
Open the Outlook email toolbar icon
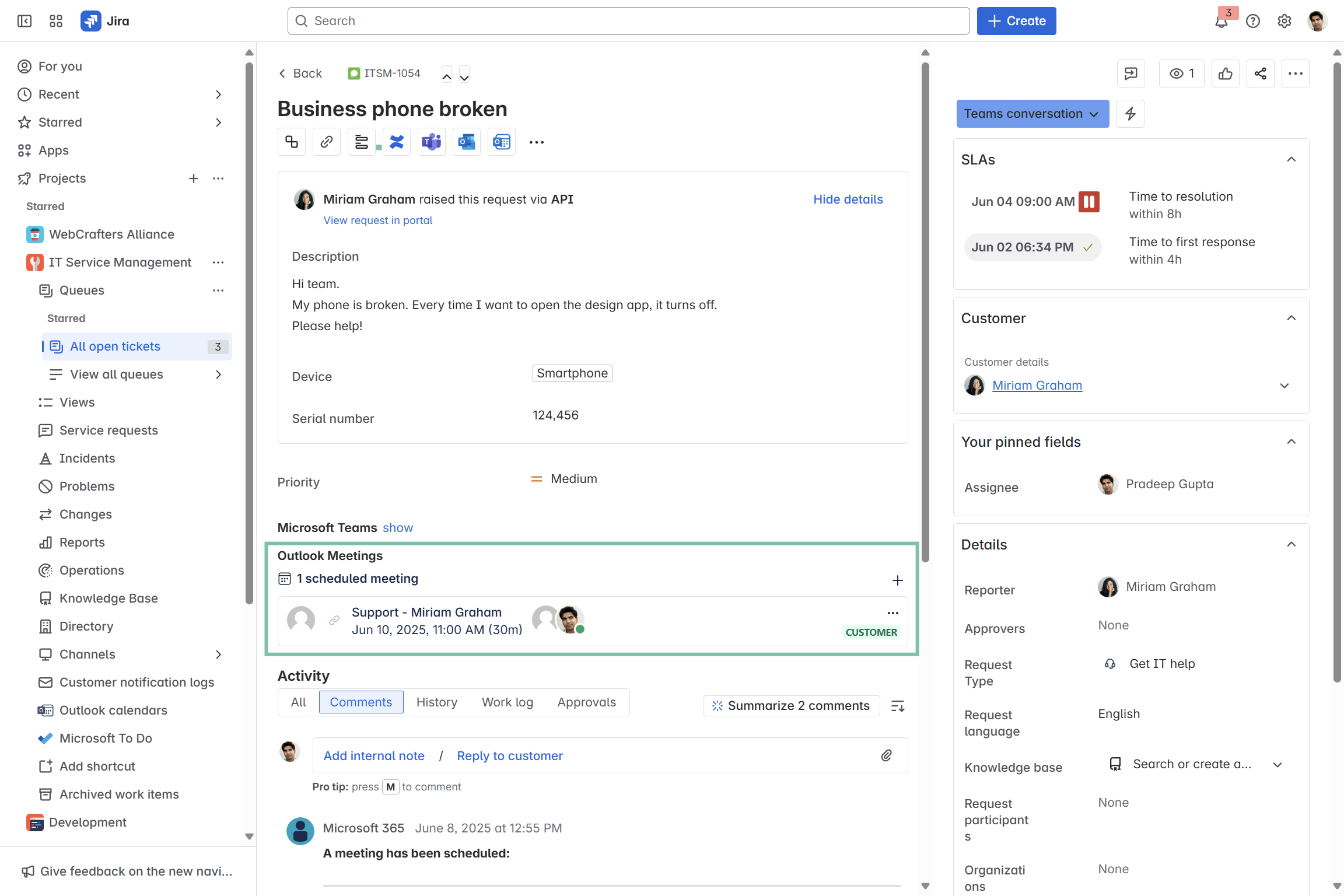coord(466,142)
